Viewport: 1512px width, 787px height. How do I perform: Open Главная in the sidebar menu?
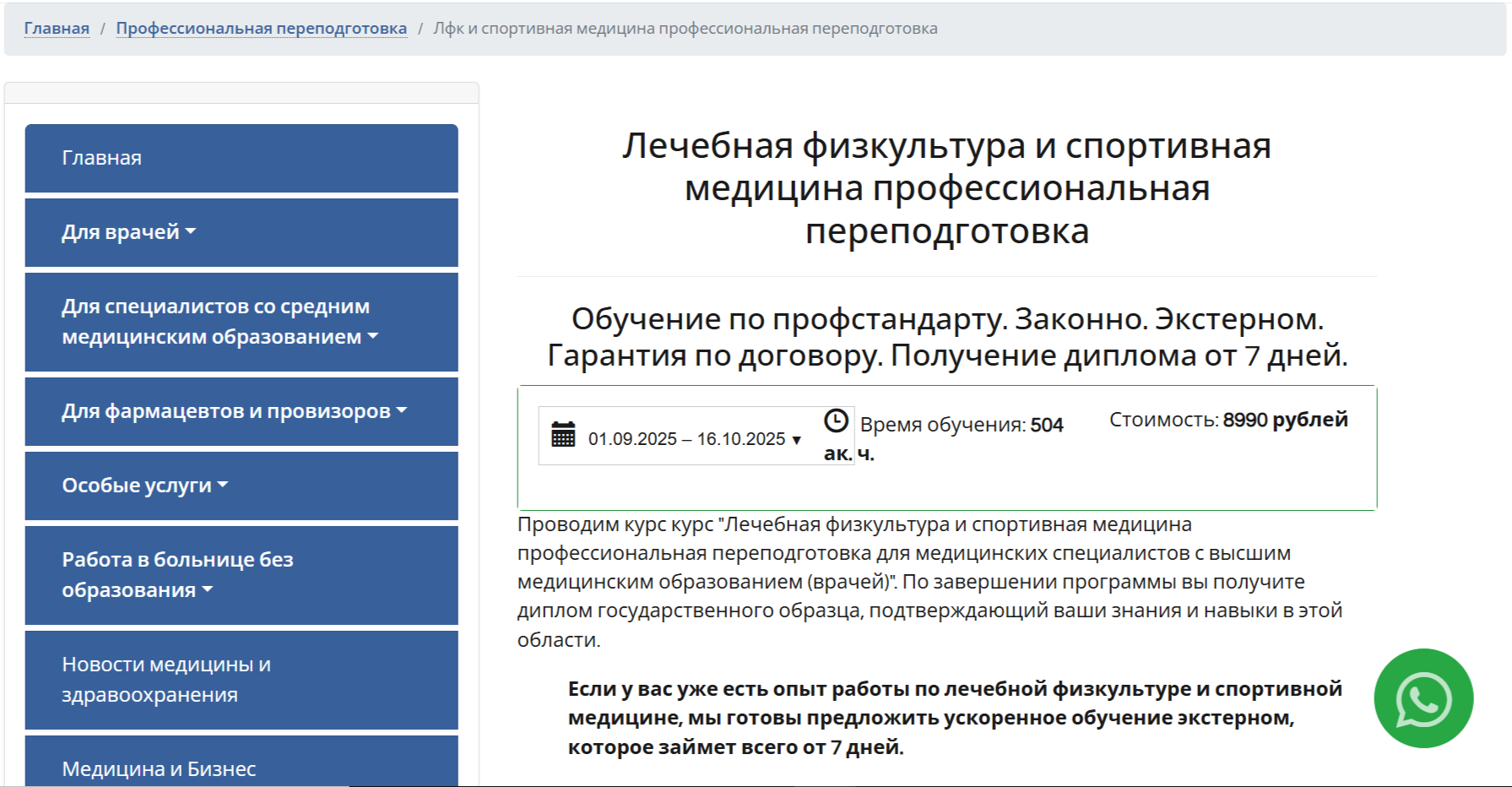241,158
